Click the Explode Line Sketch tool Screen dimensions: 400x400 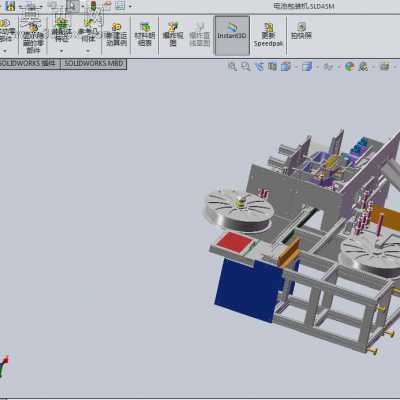(x=199, y=34)
